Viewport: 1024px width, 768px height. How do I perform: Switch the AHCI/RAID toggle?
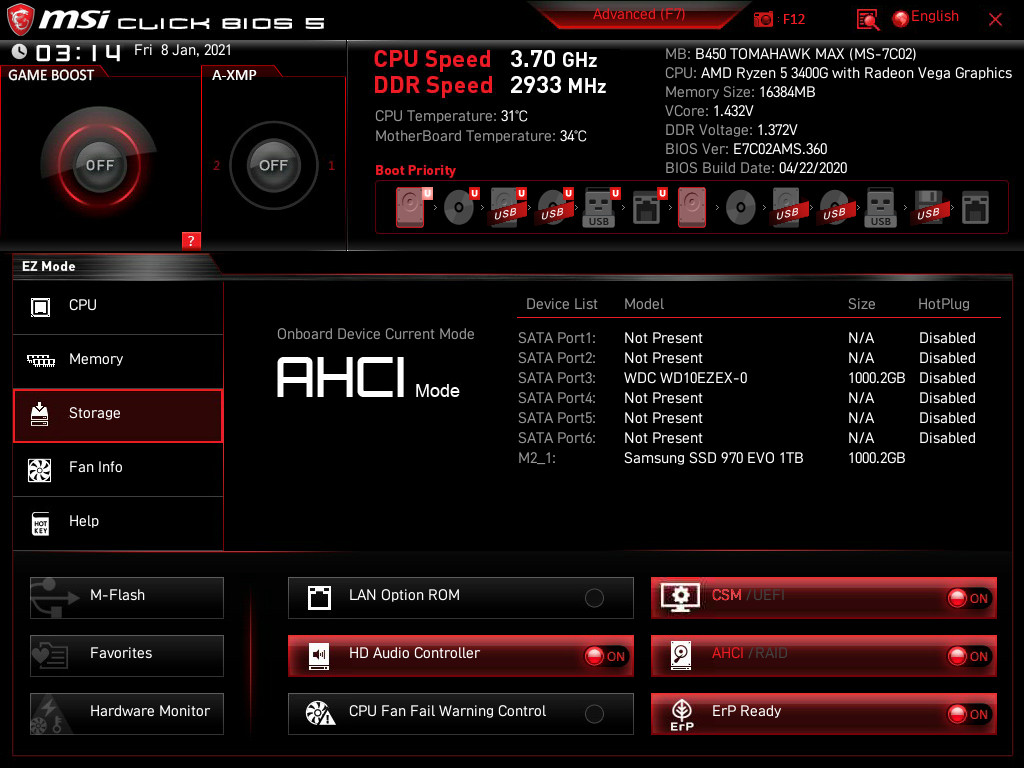tap(967, 656)
